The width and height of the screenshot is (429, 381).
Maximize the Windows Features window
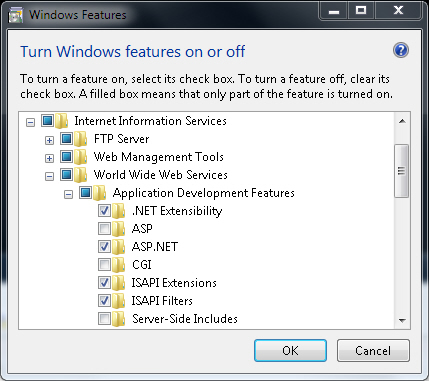click(361, 11)
